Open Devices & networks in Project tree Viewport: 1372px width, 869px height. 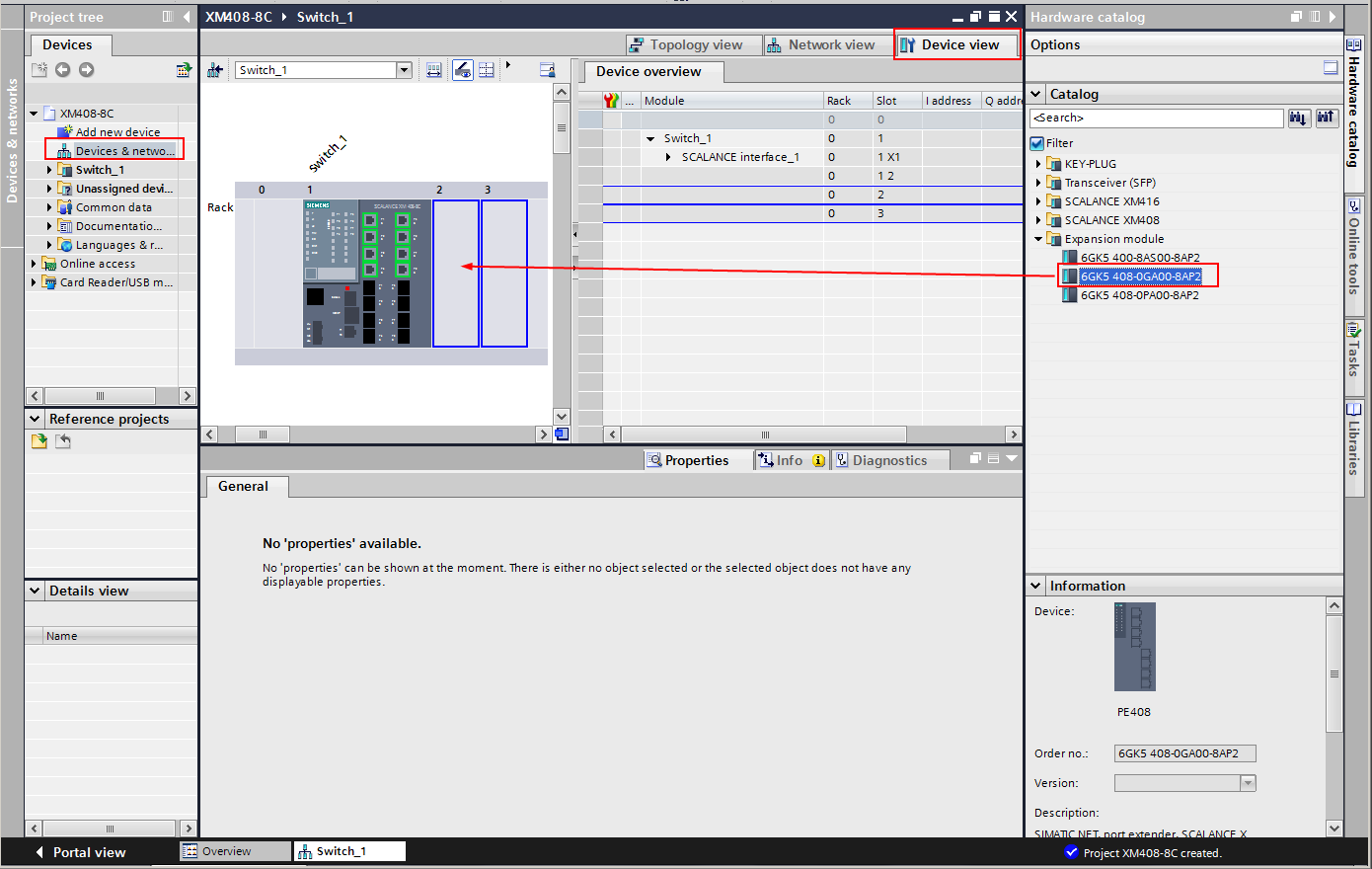pyautogui.click(x=116, y=151)
